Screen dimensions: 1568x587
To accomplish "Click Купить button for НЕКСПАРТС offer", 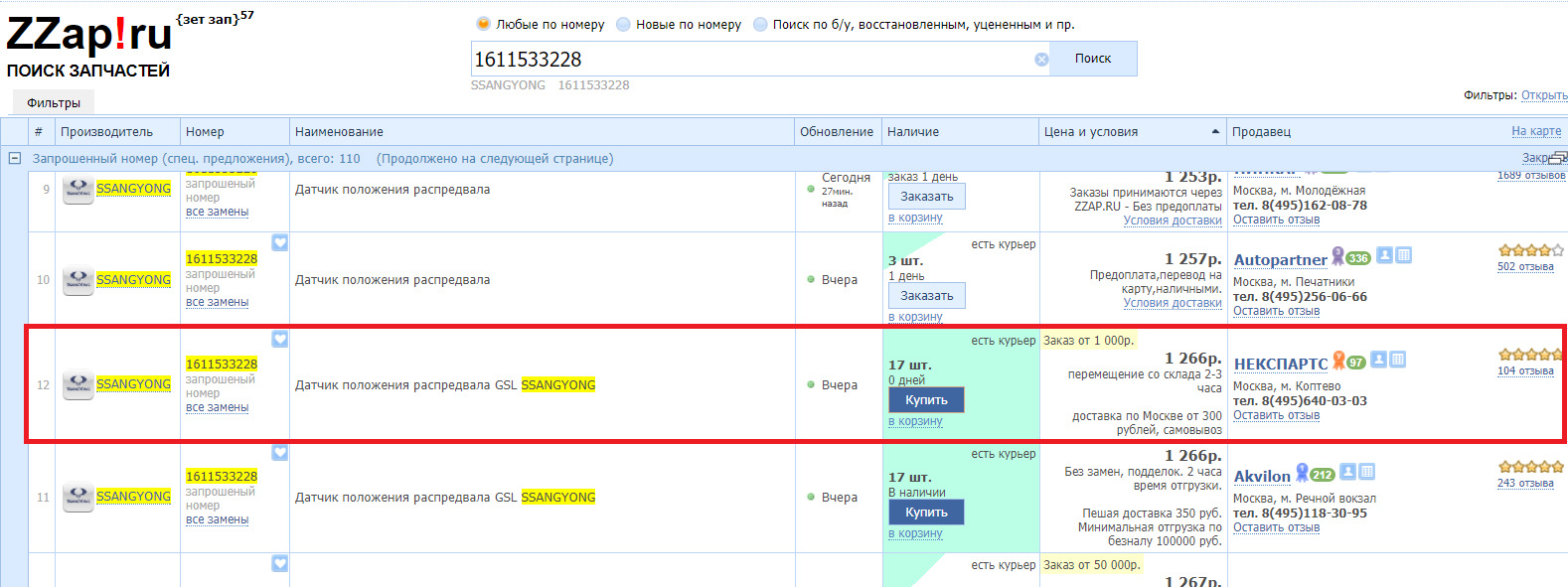I will [x=927, y=400].
